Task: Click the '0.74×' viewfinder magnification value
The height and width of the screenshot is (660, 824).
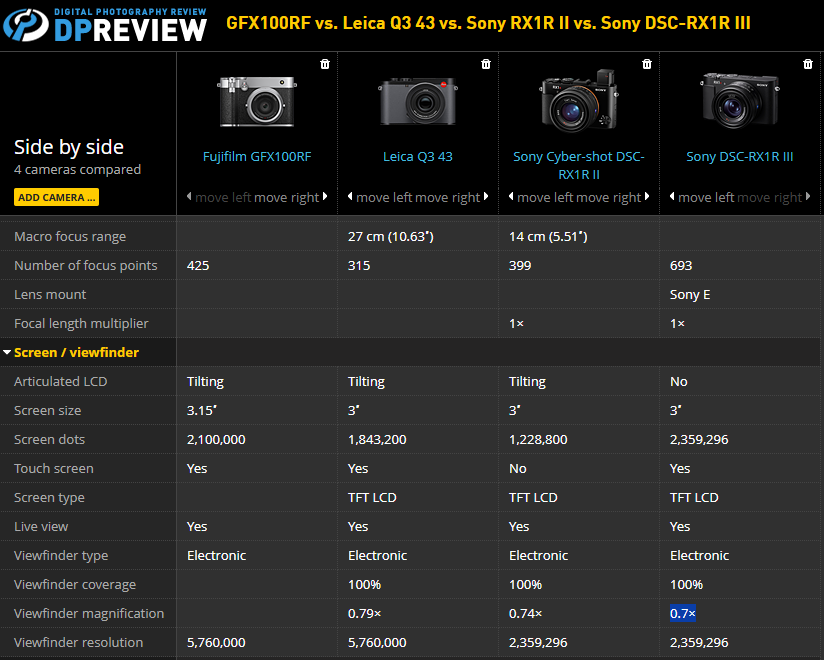Action: click(526, 613)
